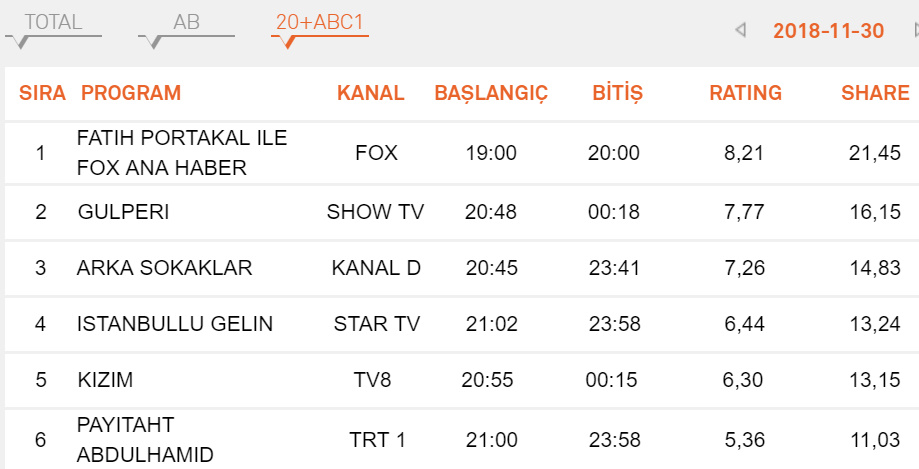Sort by the SHARE column header
919x469 pixels.
point(875,93)
